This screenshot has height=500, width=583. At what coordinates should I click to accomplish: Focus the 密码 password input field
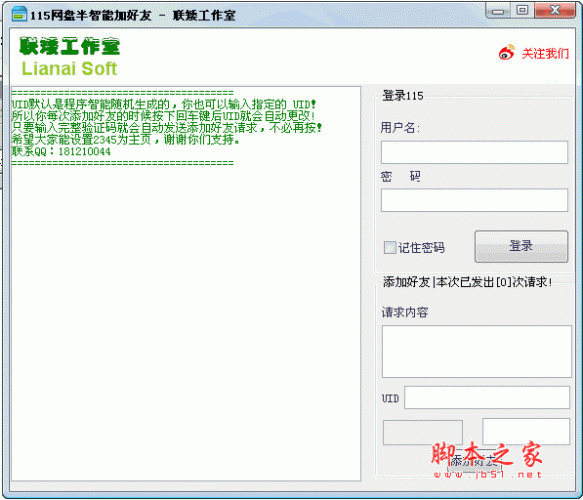tap(474, 200)
